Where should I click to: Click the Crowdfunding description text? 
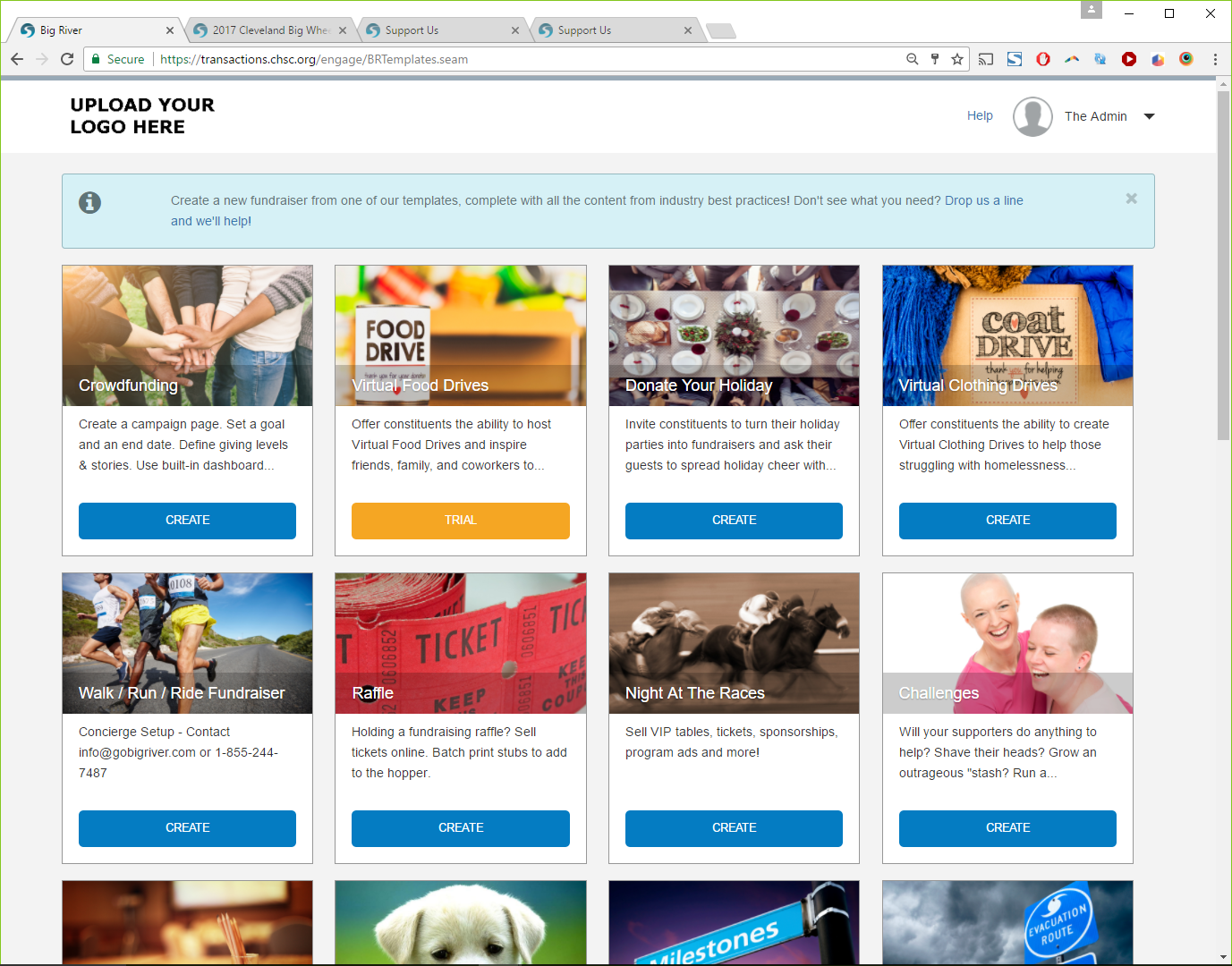(x=183, y=445)
